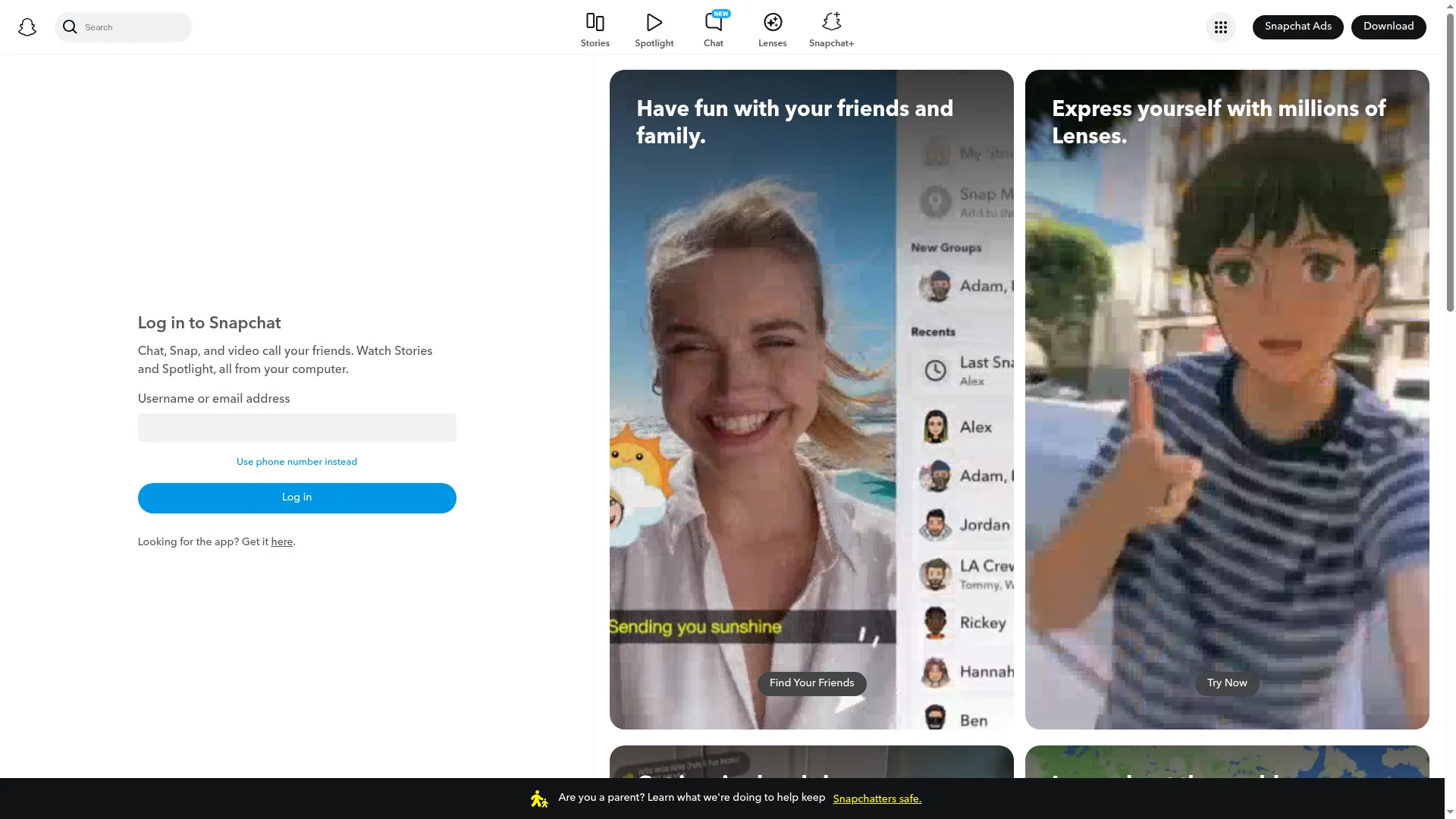Select the Stories tab label
This screenshot has height=819, width=1456.
tap(595, 43)
